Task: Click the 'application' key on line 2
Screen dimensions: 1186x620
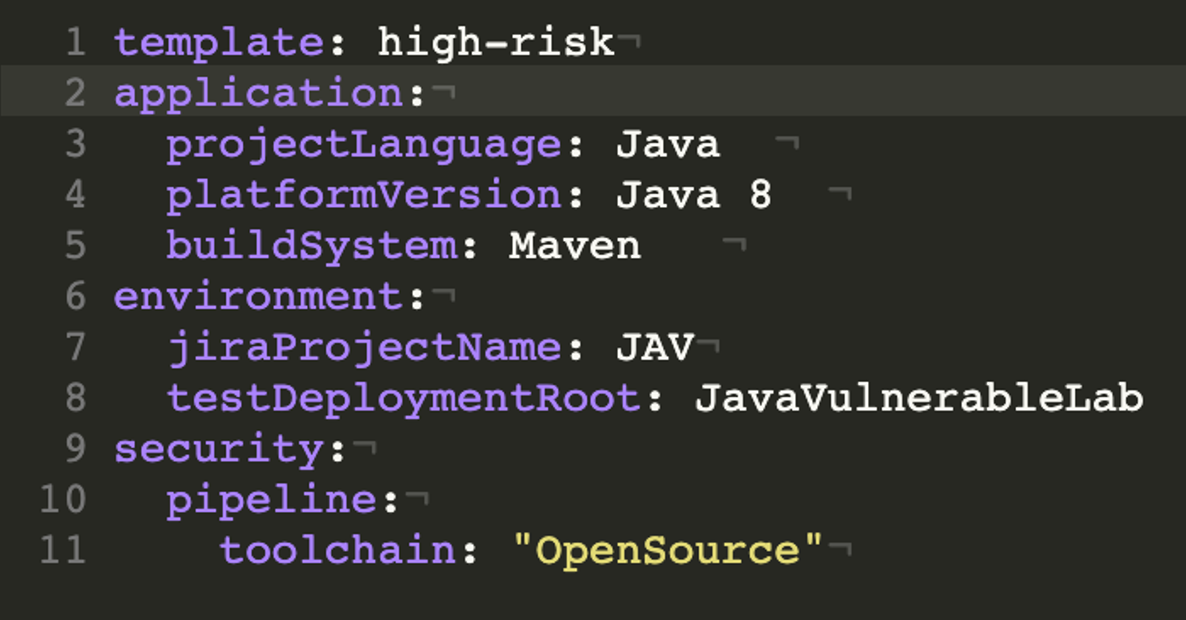Action: 259,95
